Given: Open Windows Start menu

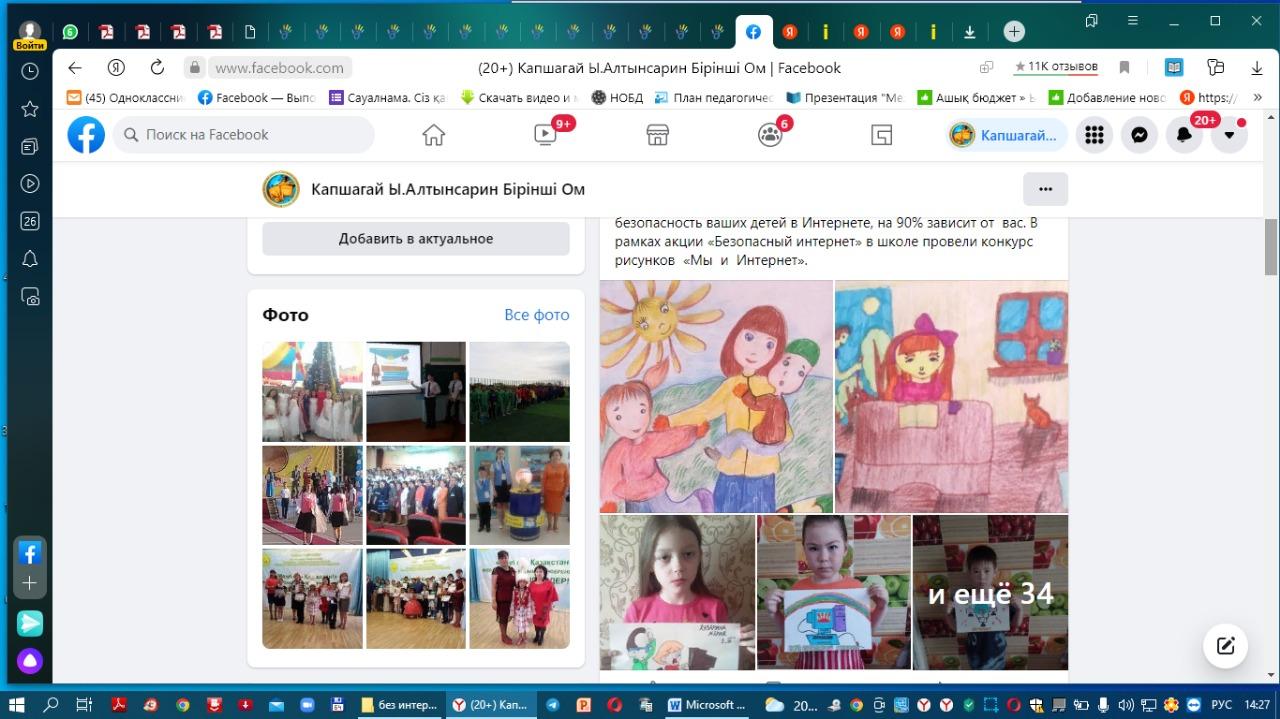Looking at the screenshot, I should (18, 705).
